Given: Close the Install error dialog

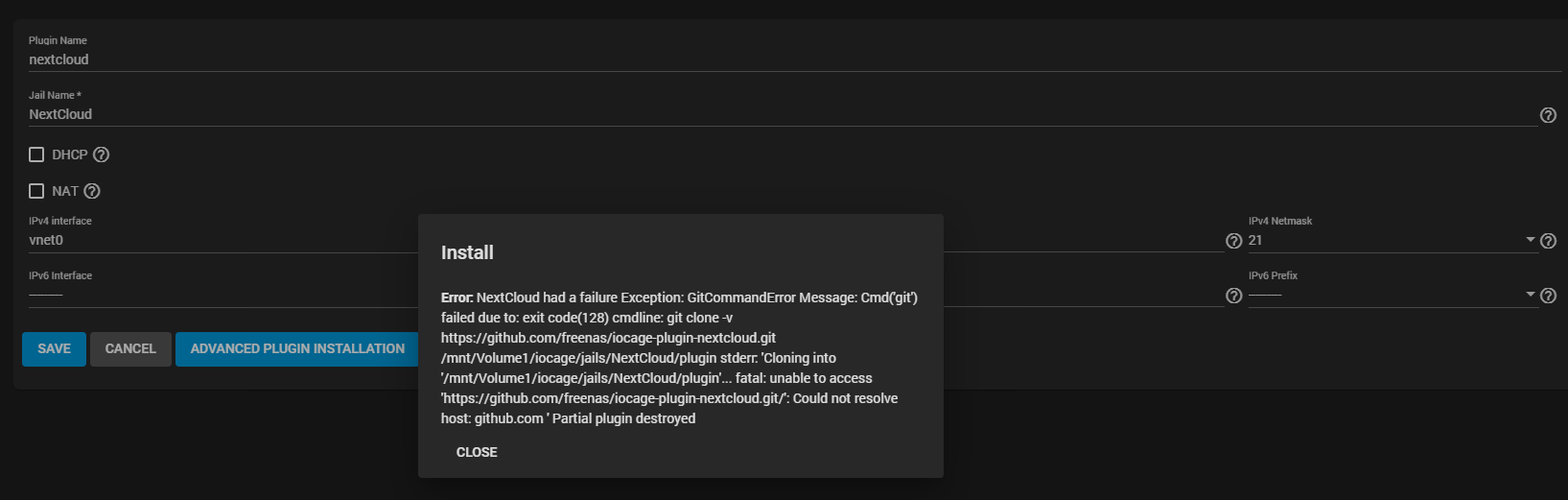Looking at the screenshot, I should point(477,452).
